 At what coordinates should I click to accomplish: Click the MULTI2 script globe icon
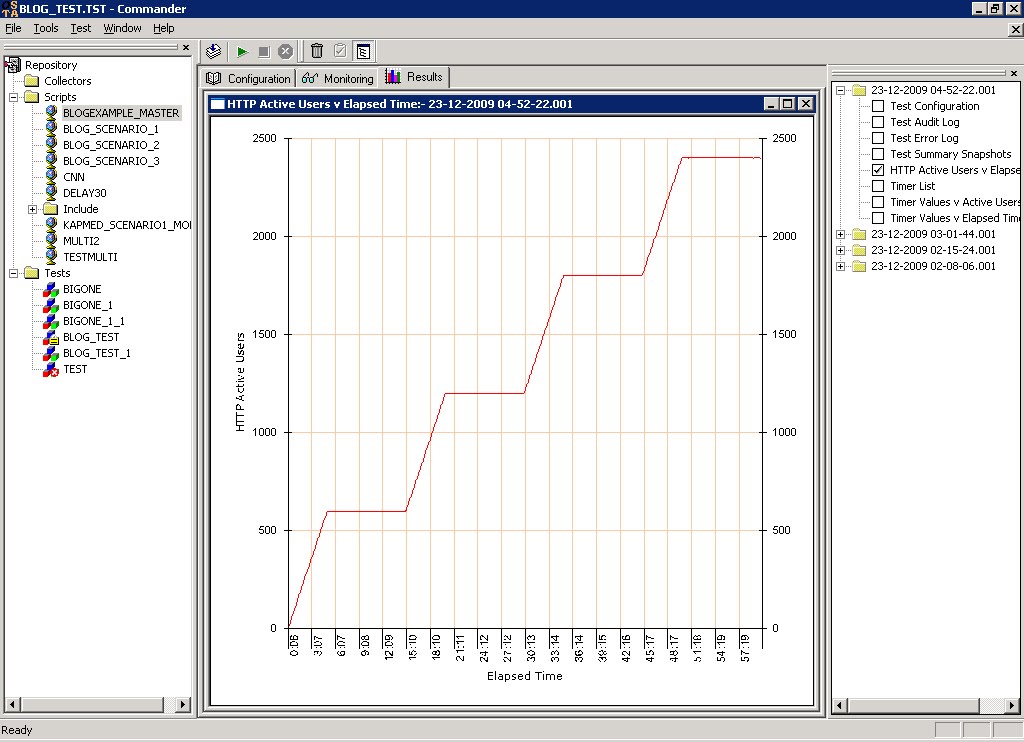[x=51, y=240]
